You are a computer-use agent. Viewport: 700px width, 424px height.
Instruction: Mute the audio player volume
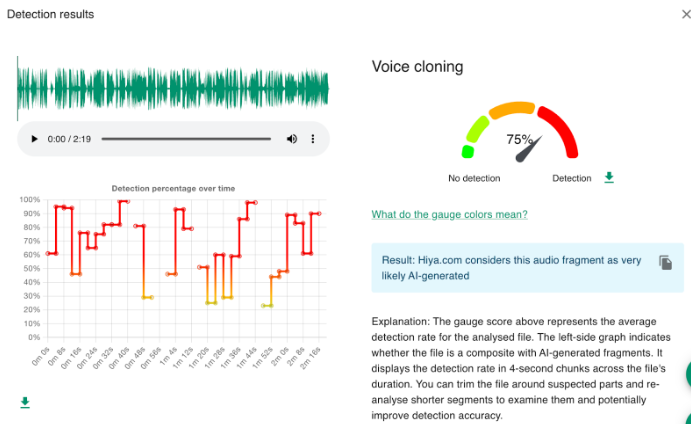pyautogui.click(x=292, y=139)
